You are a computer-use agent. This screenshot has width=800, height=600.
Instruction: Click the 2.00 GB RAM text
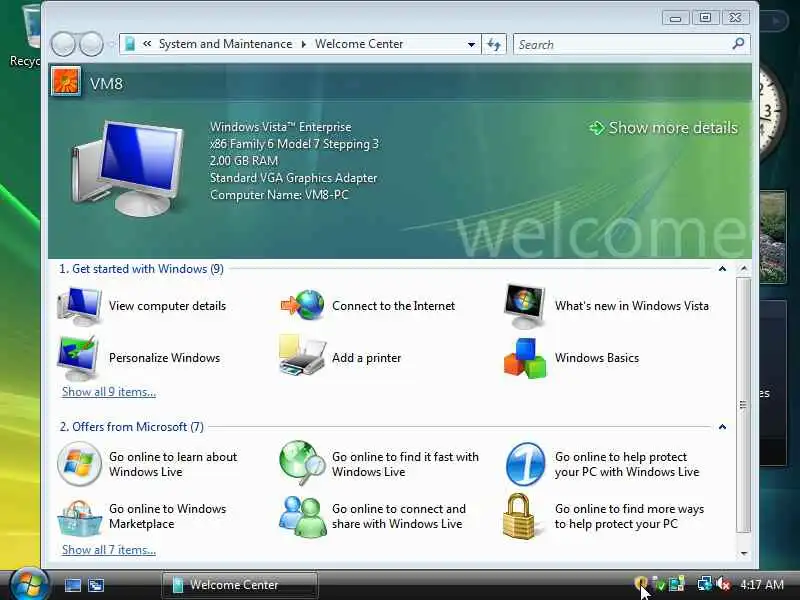coord(244,161)
